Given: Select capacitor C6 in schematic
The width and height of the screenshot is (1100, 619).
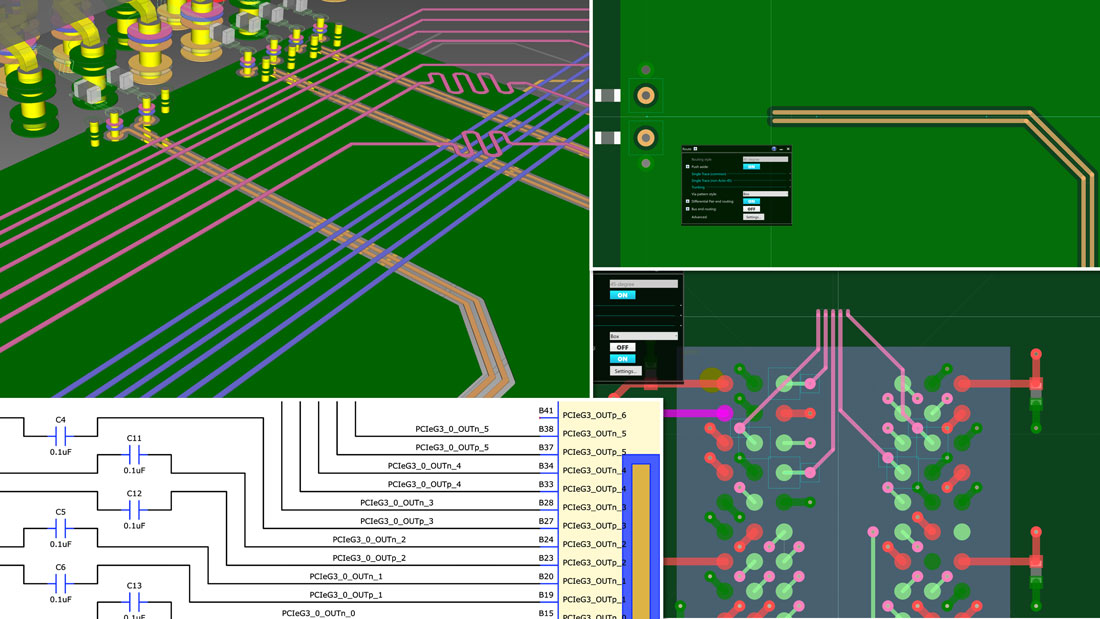Looking at the screenshot, I should 61,583.
